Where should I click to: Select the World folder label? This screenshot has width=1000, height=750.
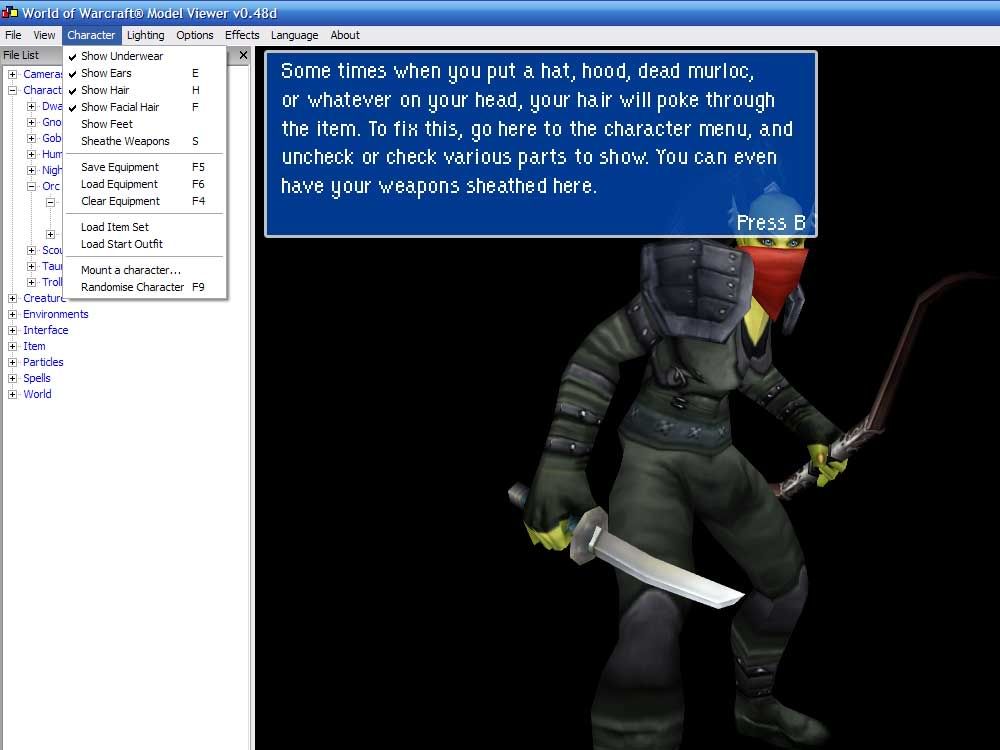click(38, 394)
